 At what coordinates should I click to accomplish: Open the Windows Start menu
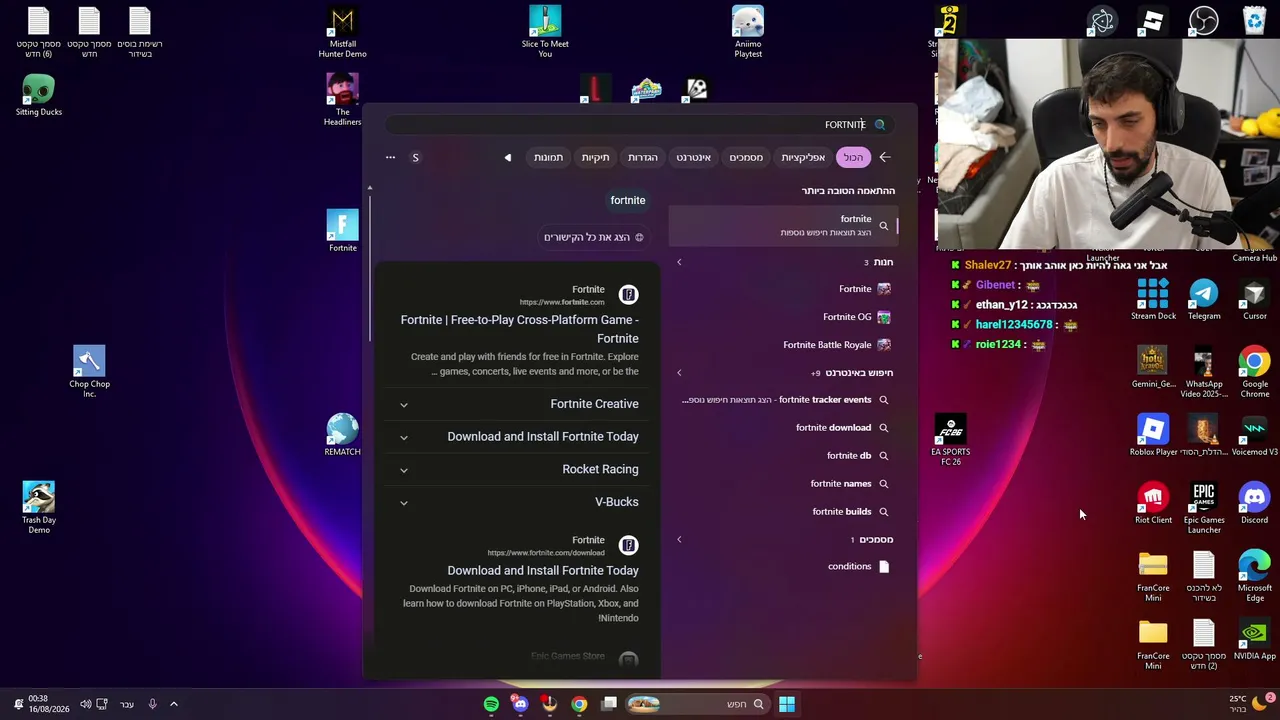[x=787, y=704]
